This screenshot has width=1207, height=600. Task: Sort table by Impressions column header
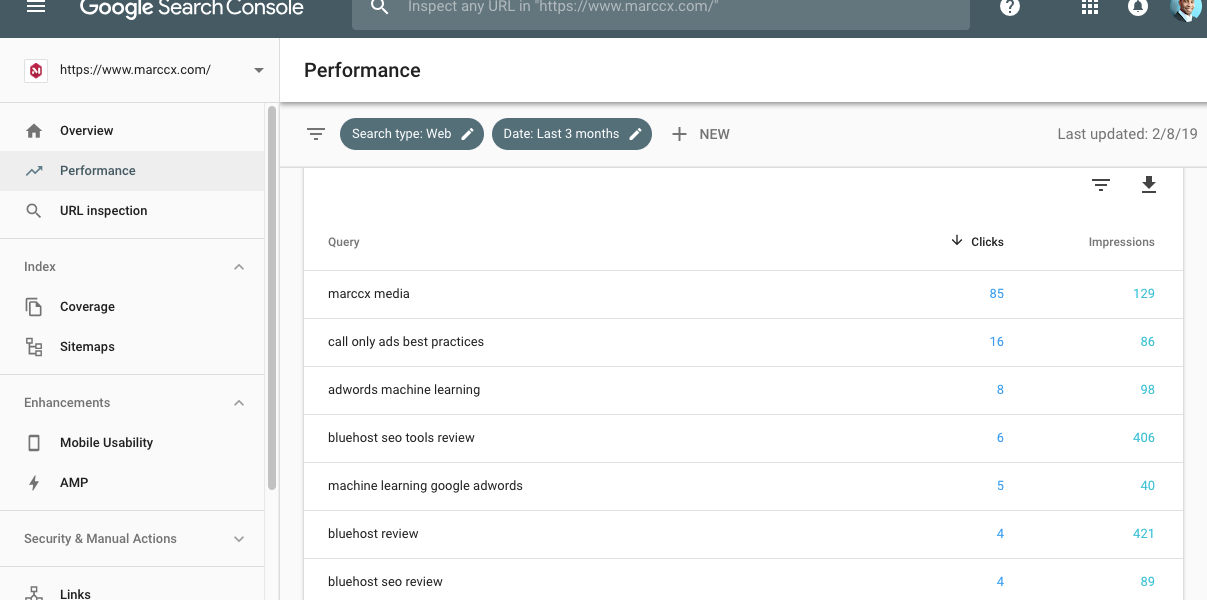coord(1121,242)
